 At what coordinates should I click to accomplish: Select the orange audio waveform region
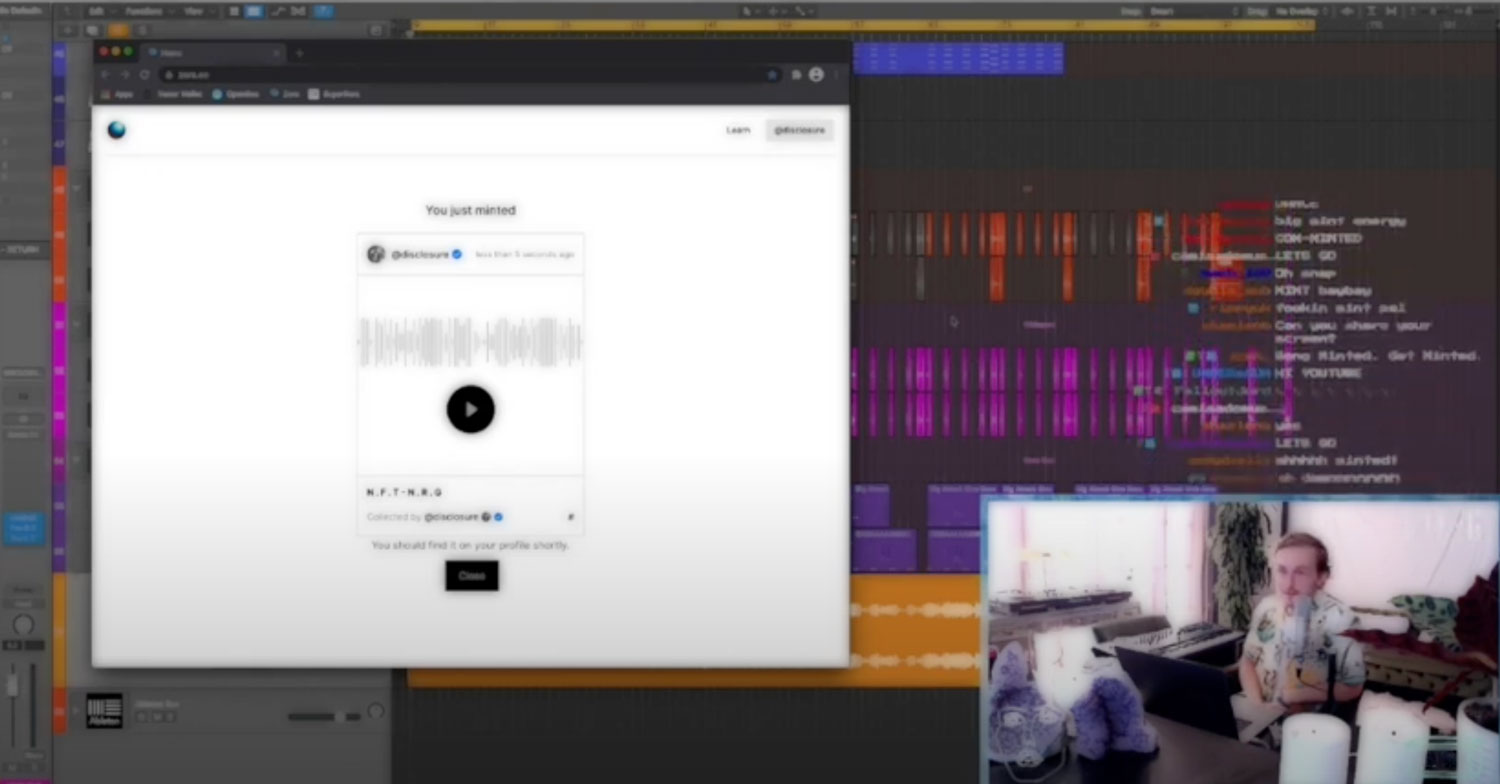(915, 630)
